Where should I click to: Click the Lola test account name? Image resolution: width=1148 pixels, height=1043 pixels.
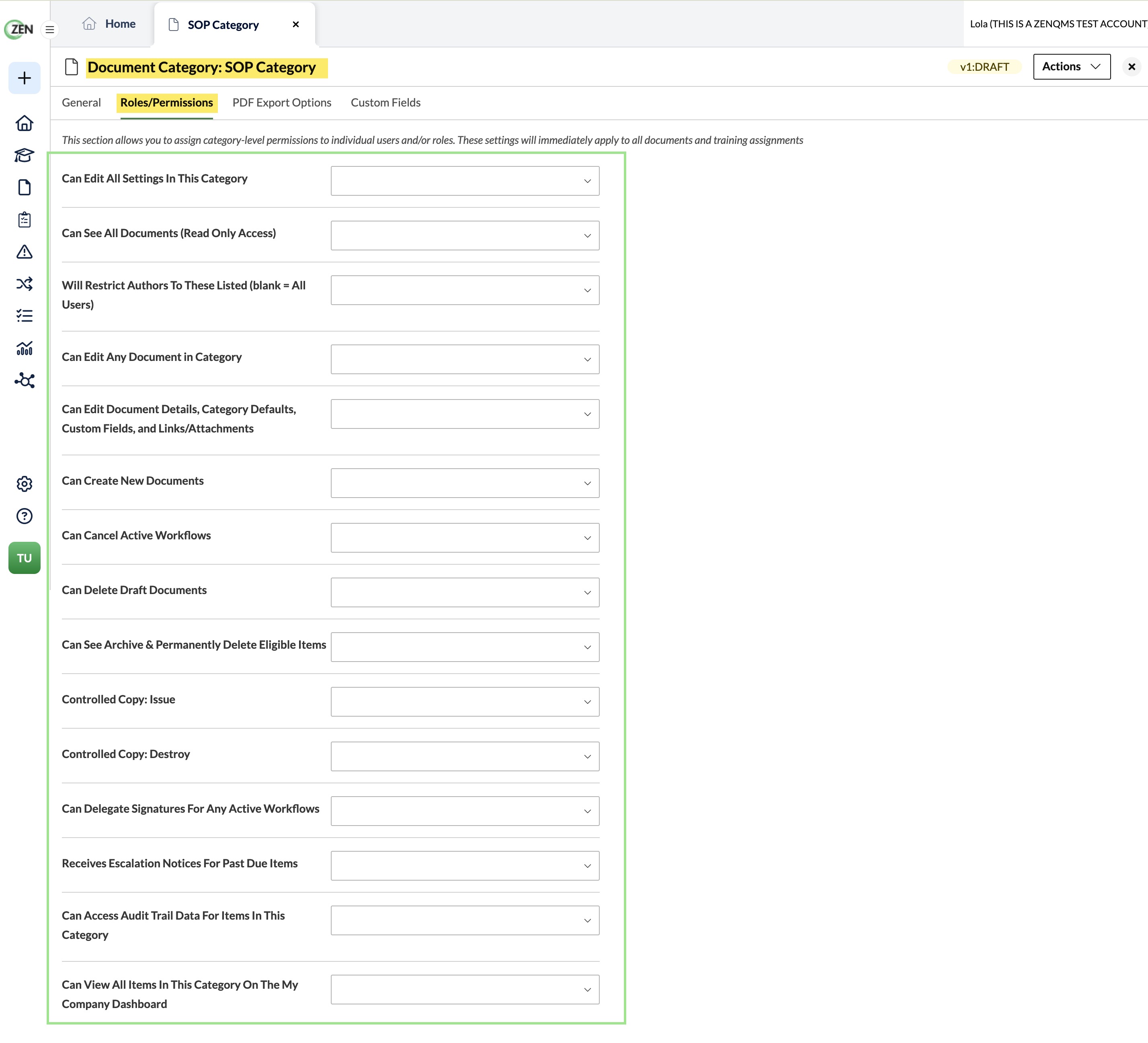[1059, 24]
